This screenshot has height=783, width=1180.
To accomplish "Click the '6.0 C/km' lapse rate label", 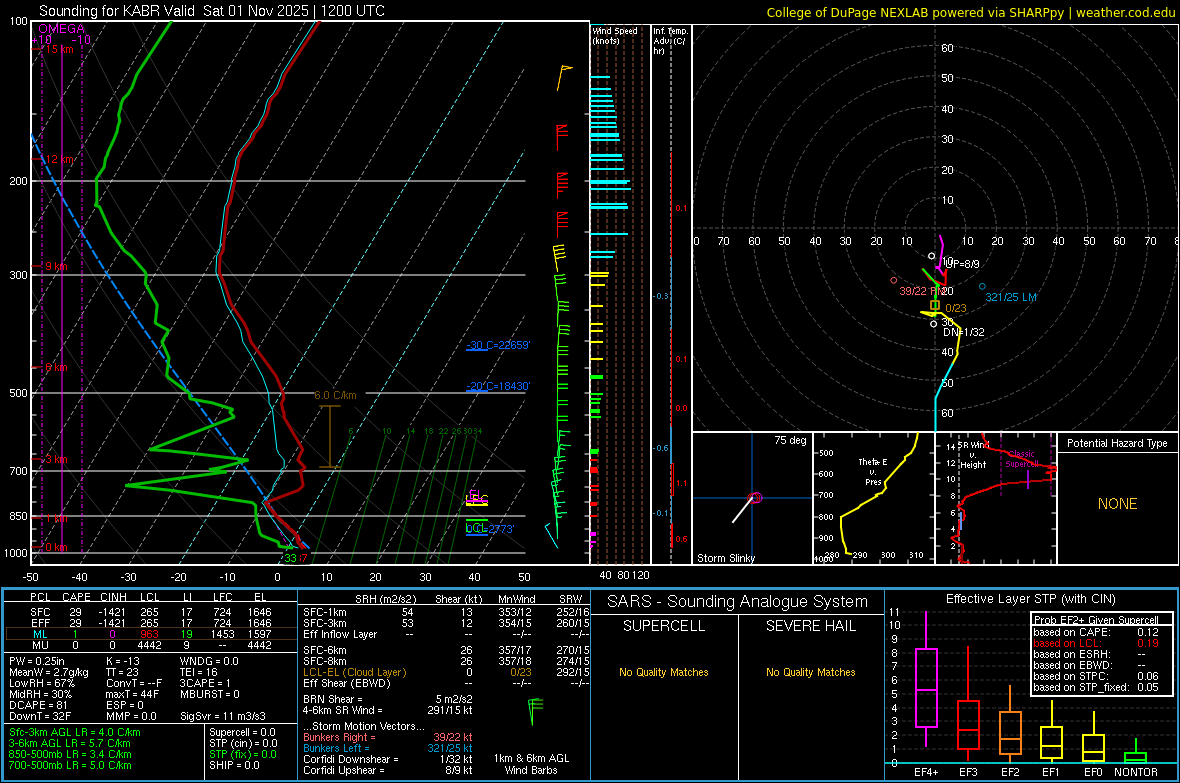I will 335,395.
